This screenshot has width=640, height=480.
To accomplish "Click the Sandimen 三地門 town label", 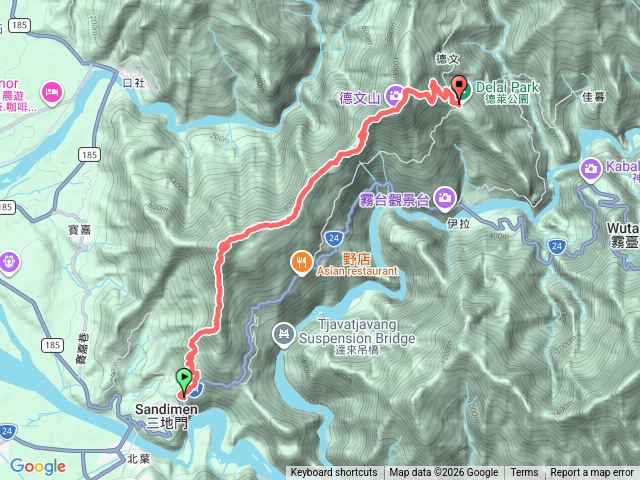I will pos(167,416).
